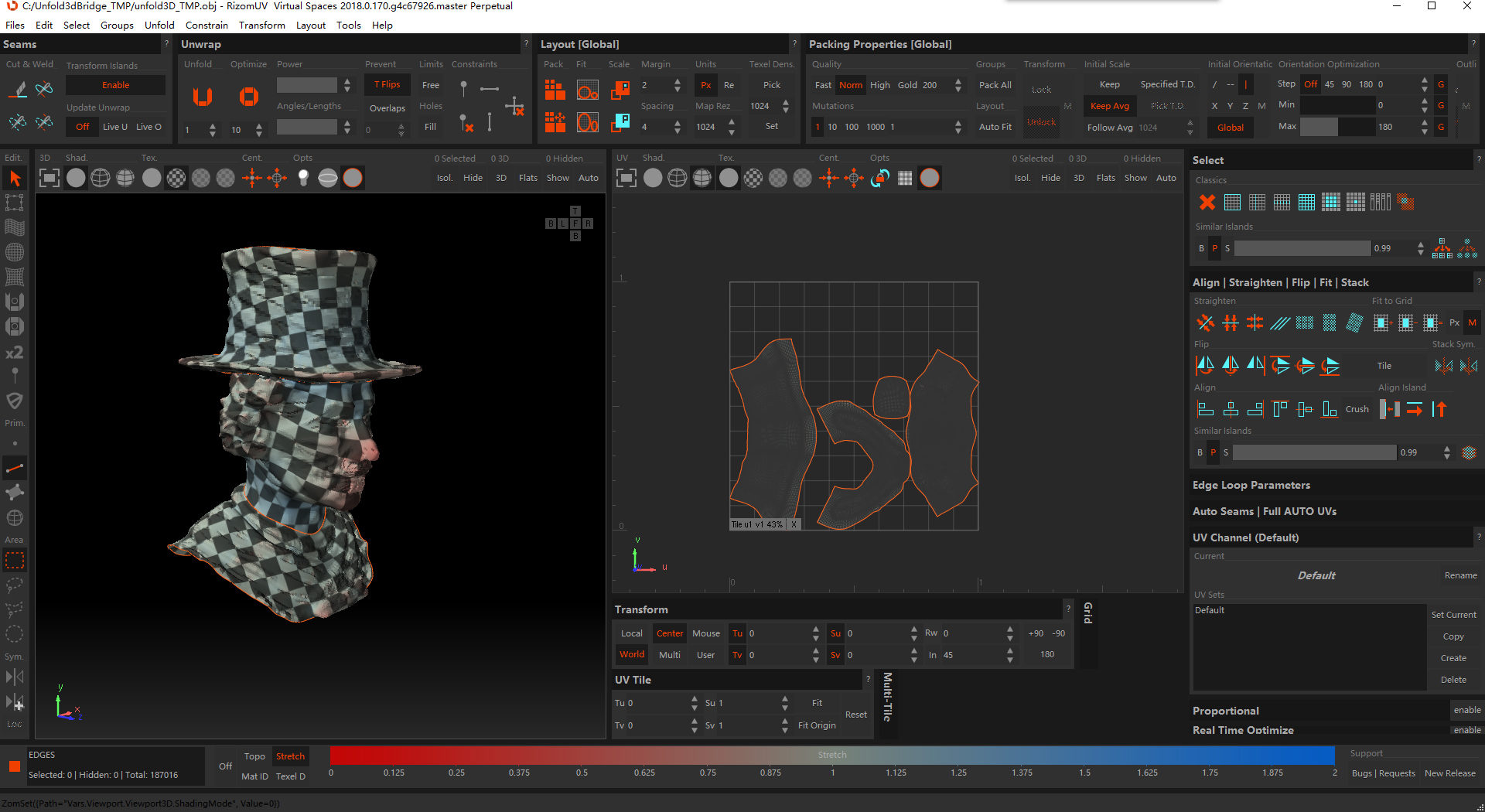Click the red X deselect icon in Select panel
Viewport: 1485px width, 812px height.
click(x=1207, y=203)
